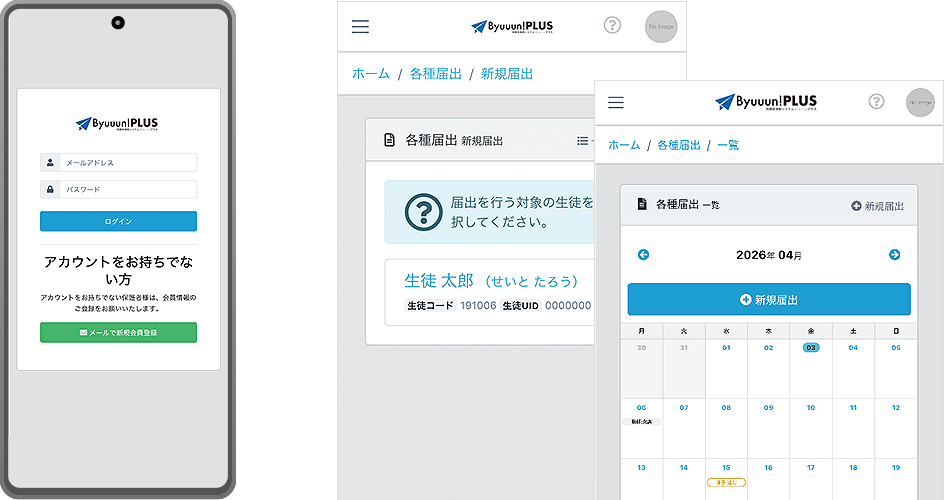Screen dimensions: 944x500
Task: Click the アカウントをお持ちでない方 heading
Action: pos(119,270)
